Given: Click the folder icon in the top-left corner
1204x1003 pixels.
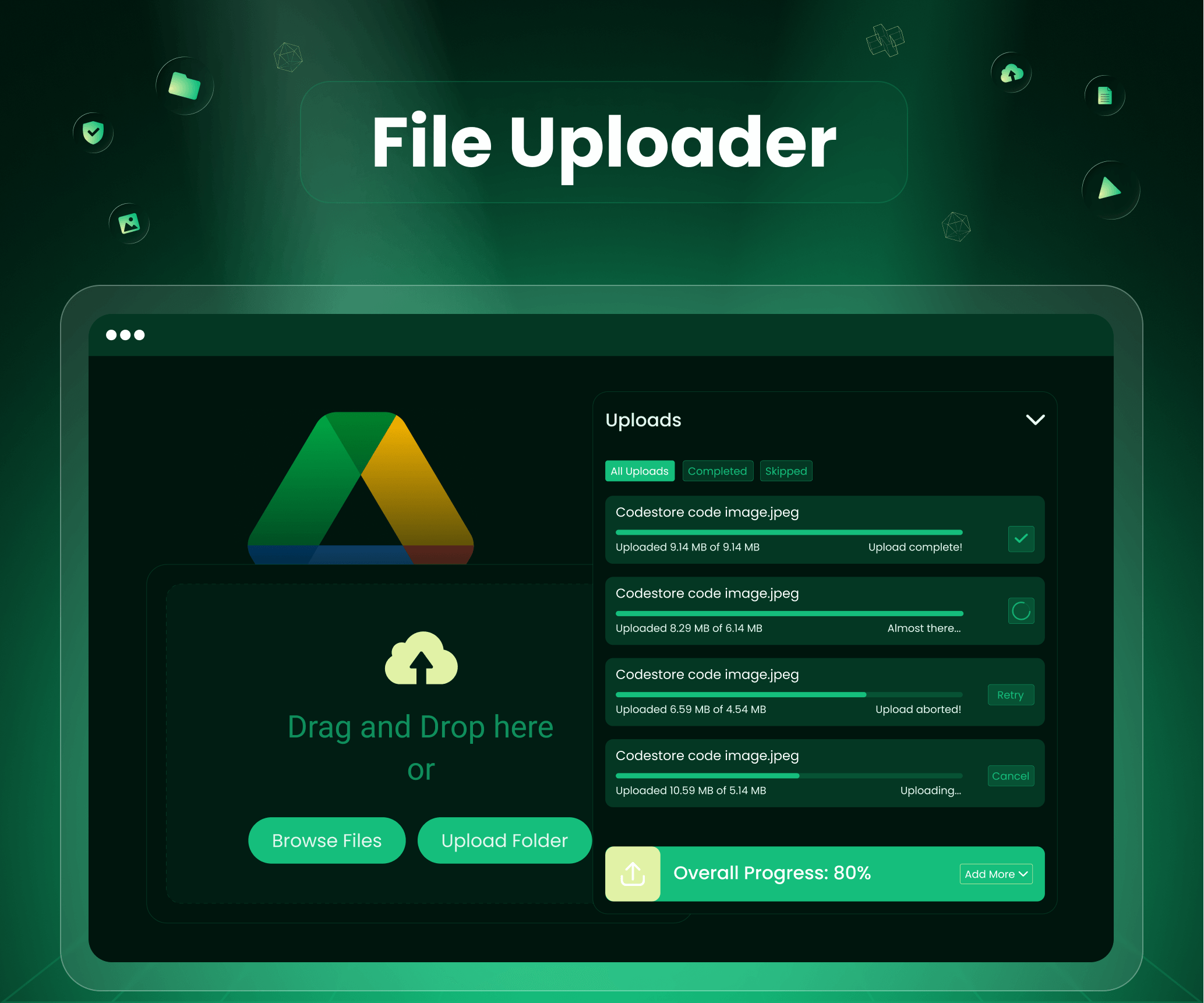Looking at the screenshot, I should (x=185, y=85).
